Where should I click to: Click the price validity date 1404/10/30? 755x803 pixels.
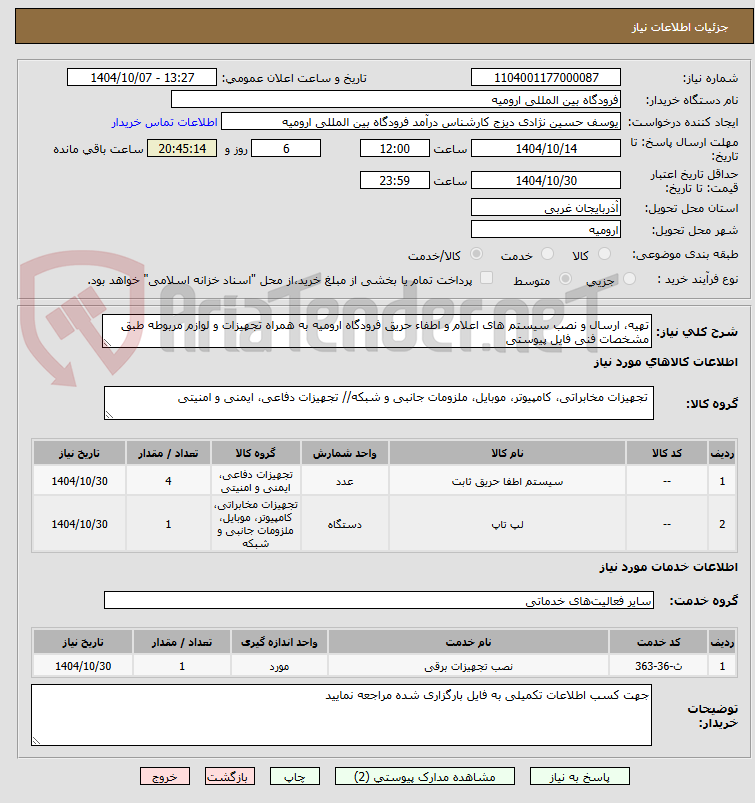pyautogui.click(x=546, y=180)
